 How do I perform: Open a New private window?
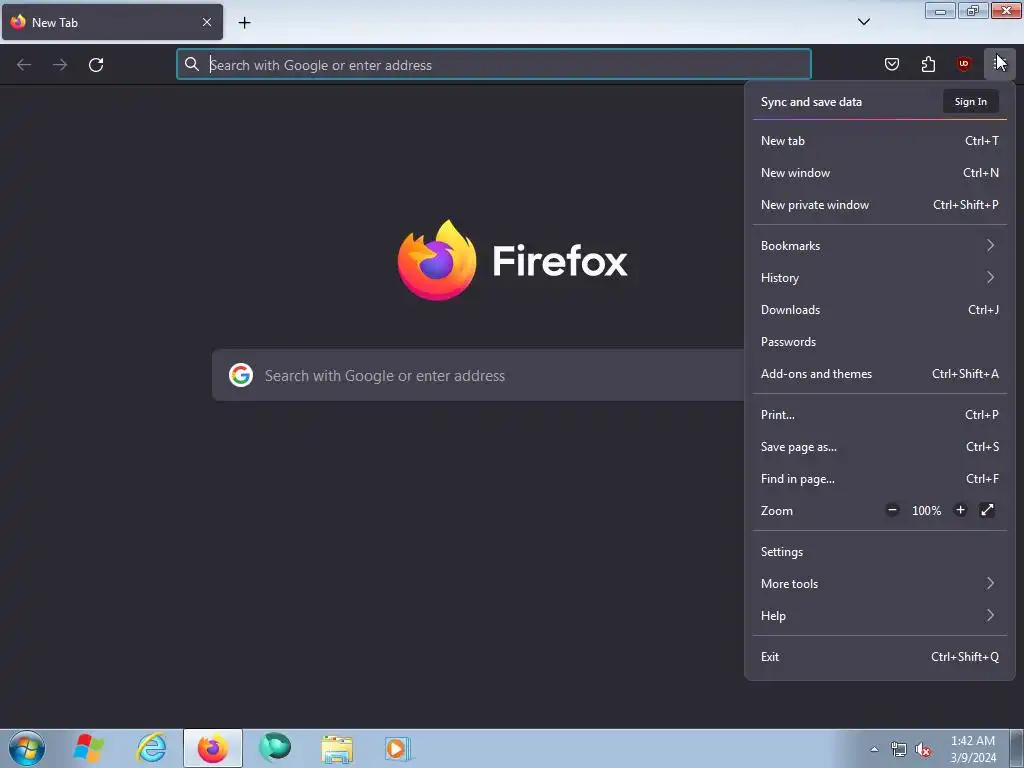(880, 204)
